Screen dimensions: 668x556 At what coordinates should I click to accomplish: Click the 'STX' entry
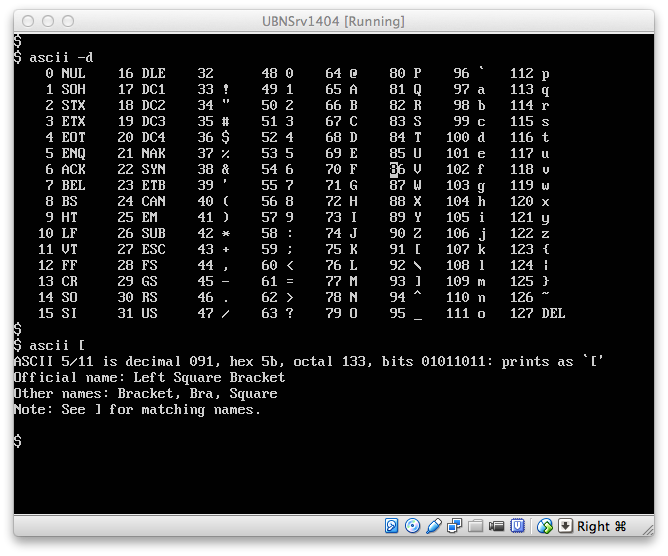coord(73,105)
